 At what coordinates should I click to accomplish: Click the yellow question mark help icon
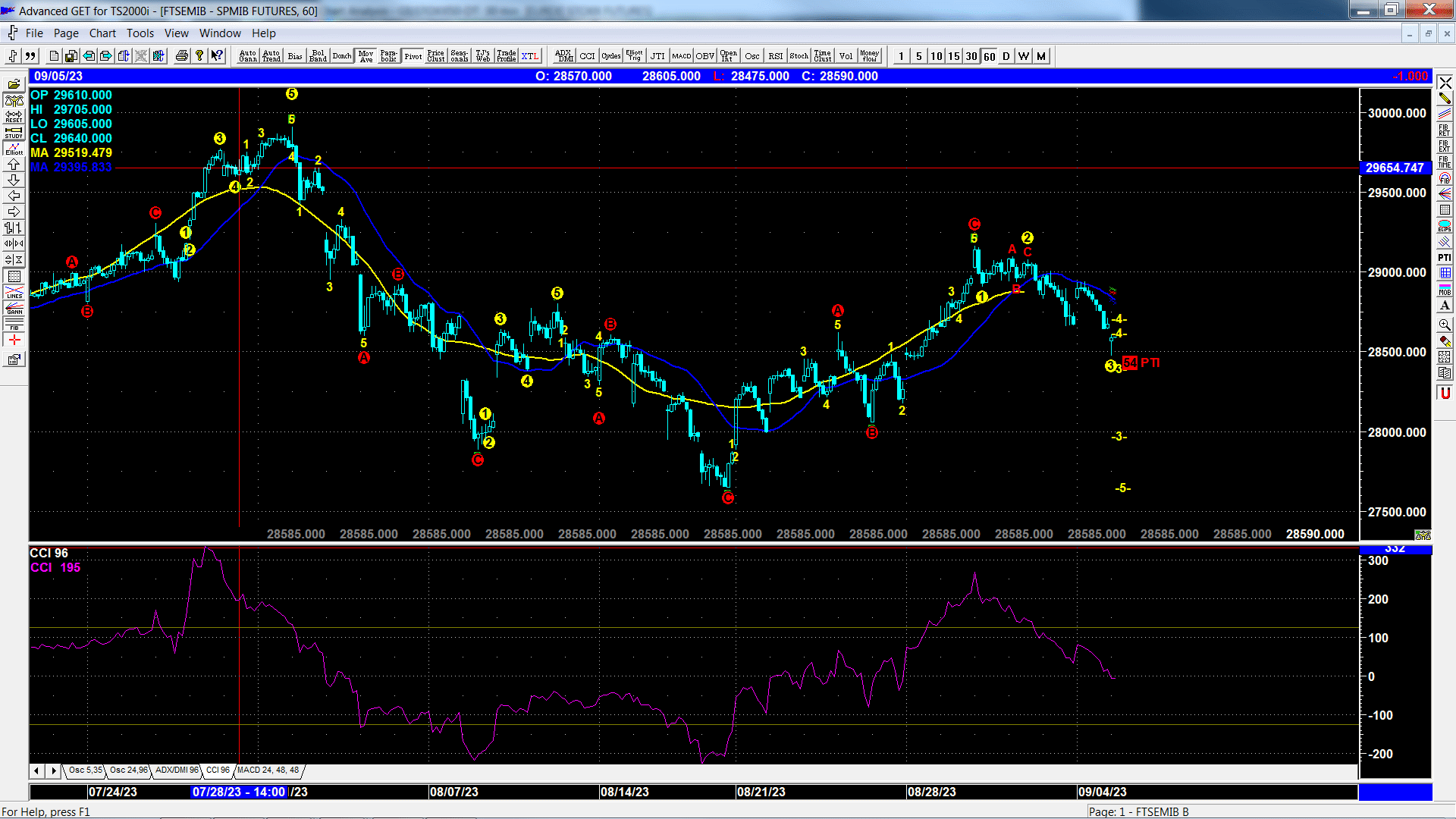(199, 56)
